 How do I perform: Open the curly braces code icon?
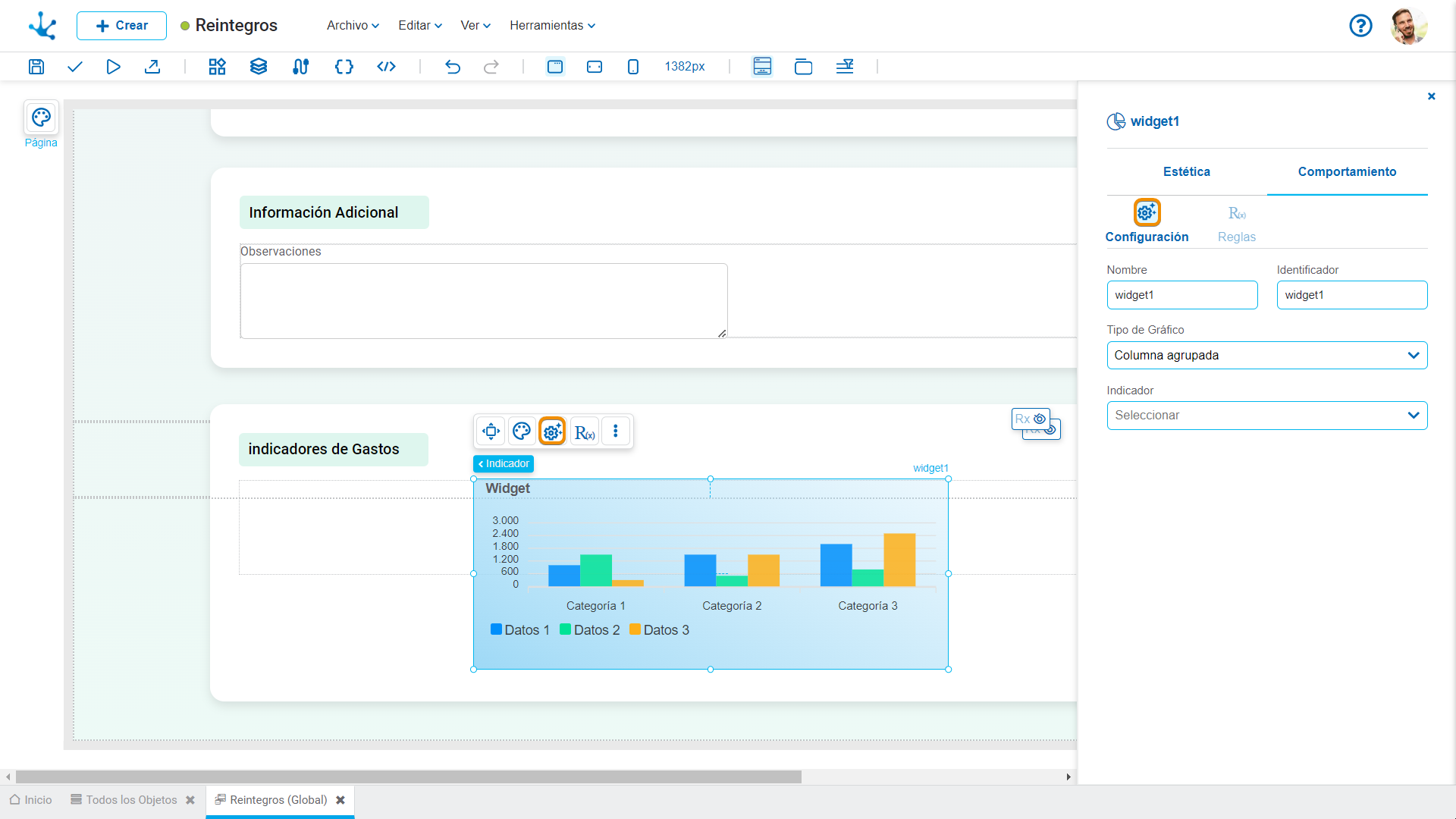(344, 67)
